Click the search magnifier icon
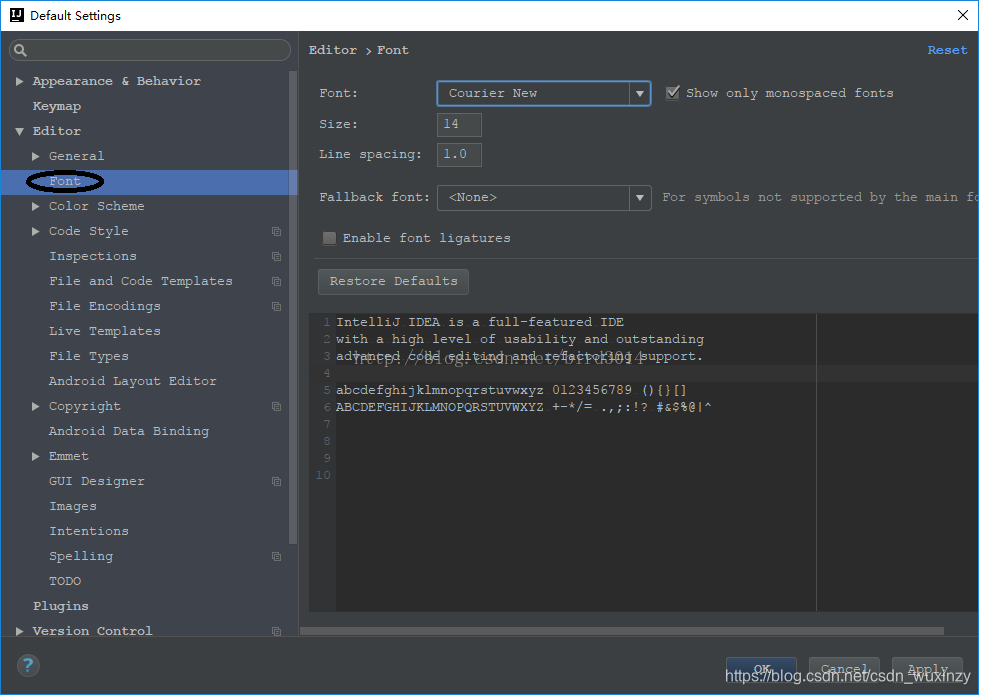981x695 pixels. [x=20, y=50]
